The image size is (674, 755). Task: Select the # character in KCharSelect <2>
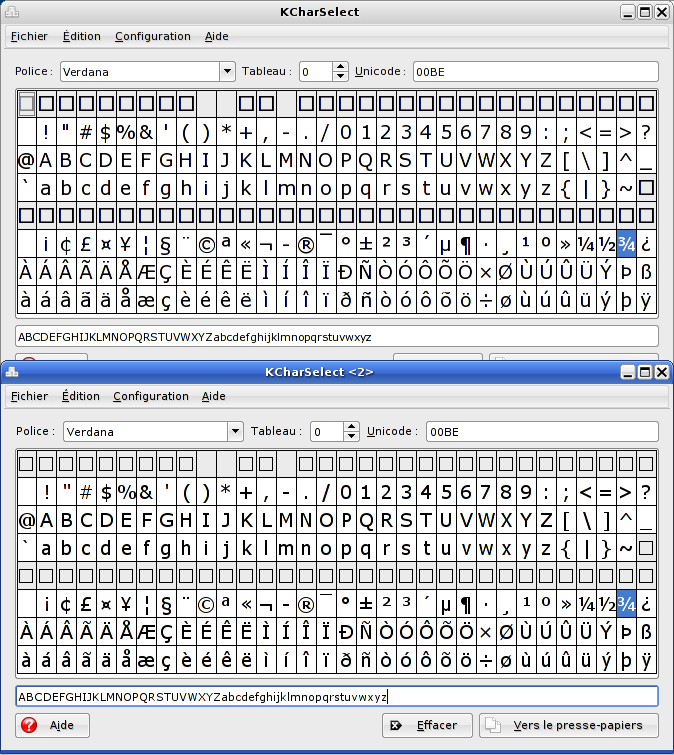tap(86, 492)
